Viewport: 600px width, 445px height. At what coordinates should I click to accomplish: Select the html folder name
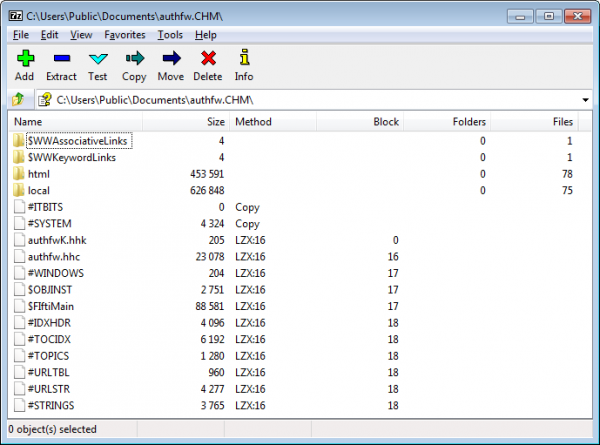click(x=39, y=174)
